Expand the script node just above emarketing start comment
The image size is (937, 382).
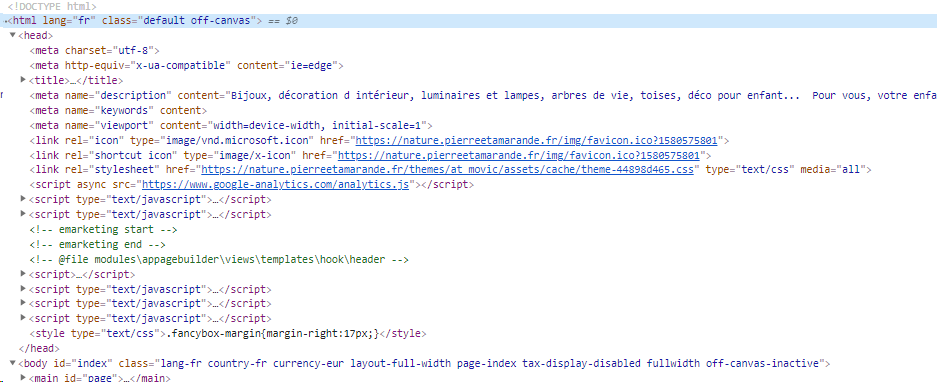click(23, 214)
